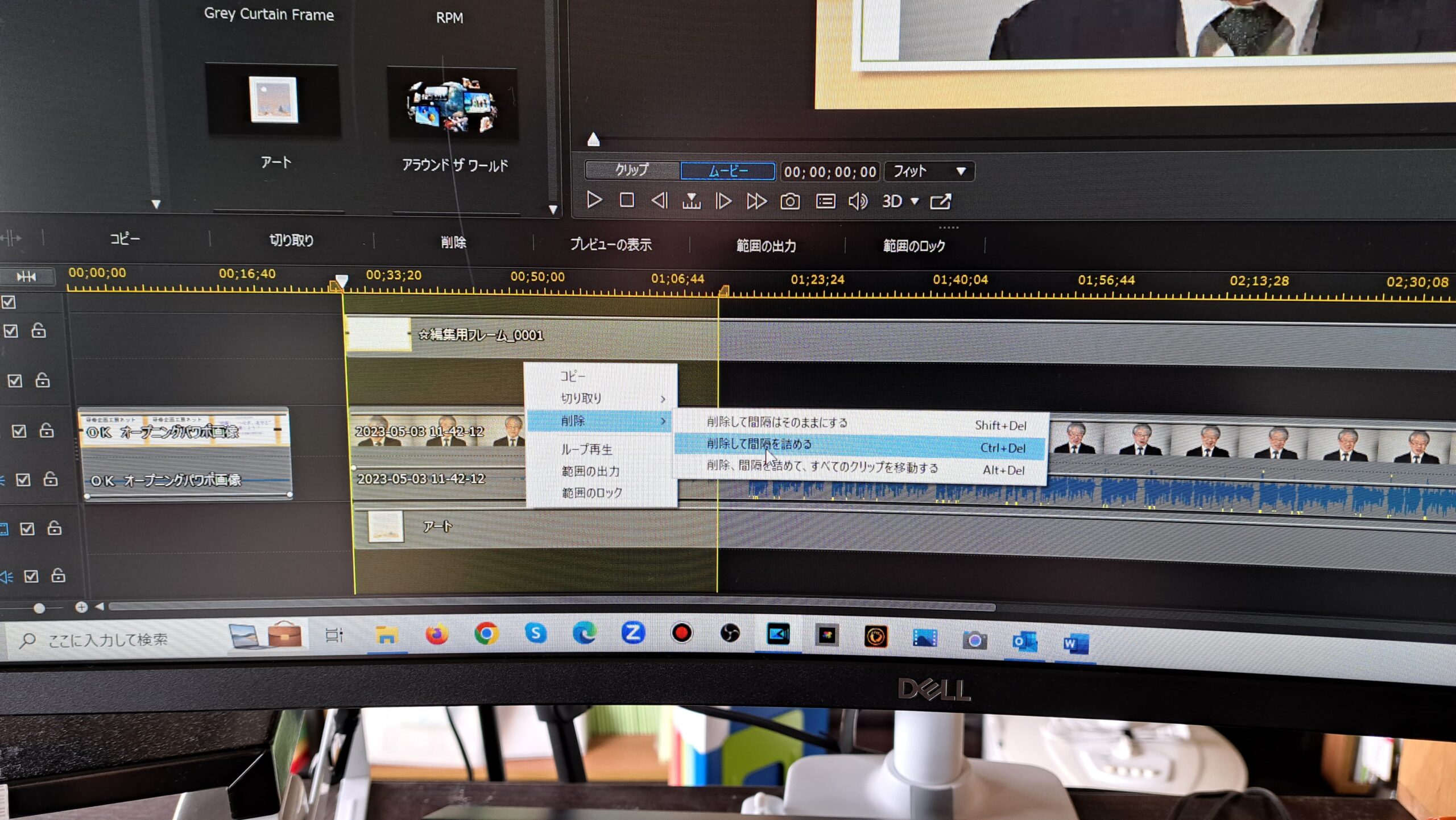Screen dimensions: 1456x820
Task: Click the Stop button in preview controls
Action: click(x=627, y=200)
